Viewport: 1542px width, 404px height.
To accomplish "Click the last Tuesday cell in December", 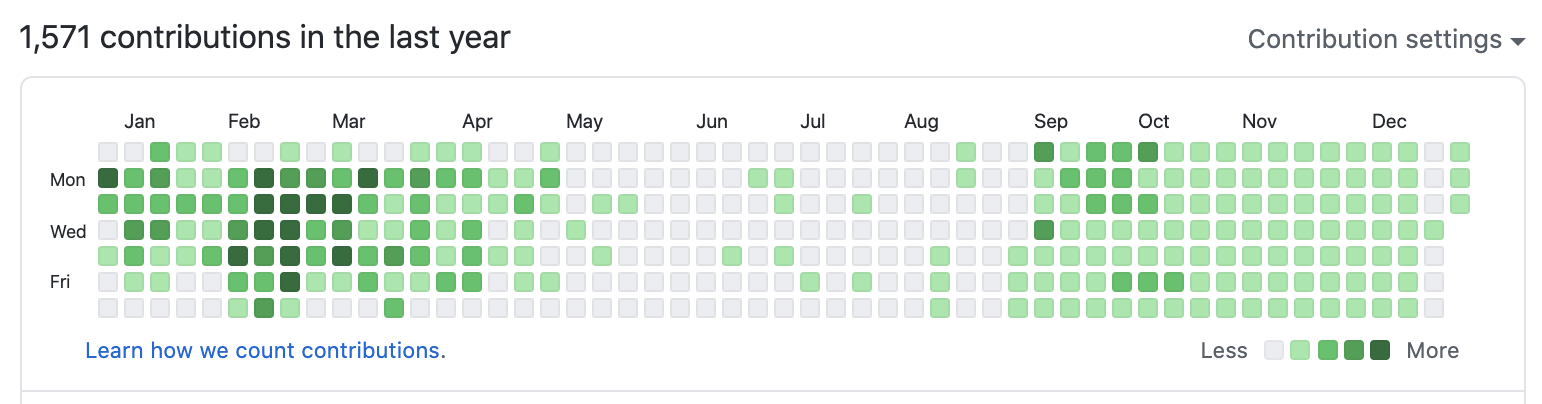I will coord(1460,204).
